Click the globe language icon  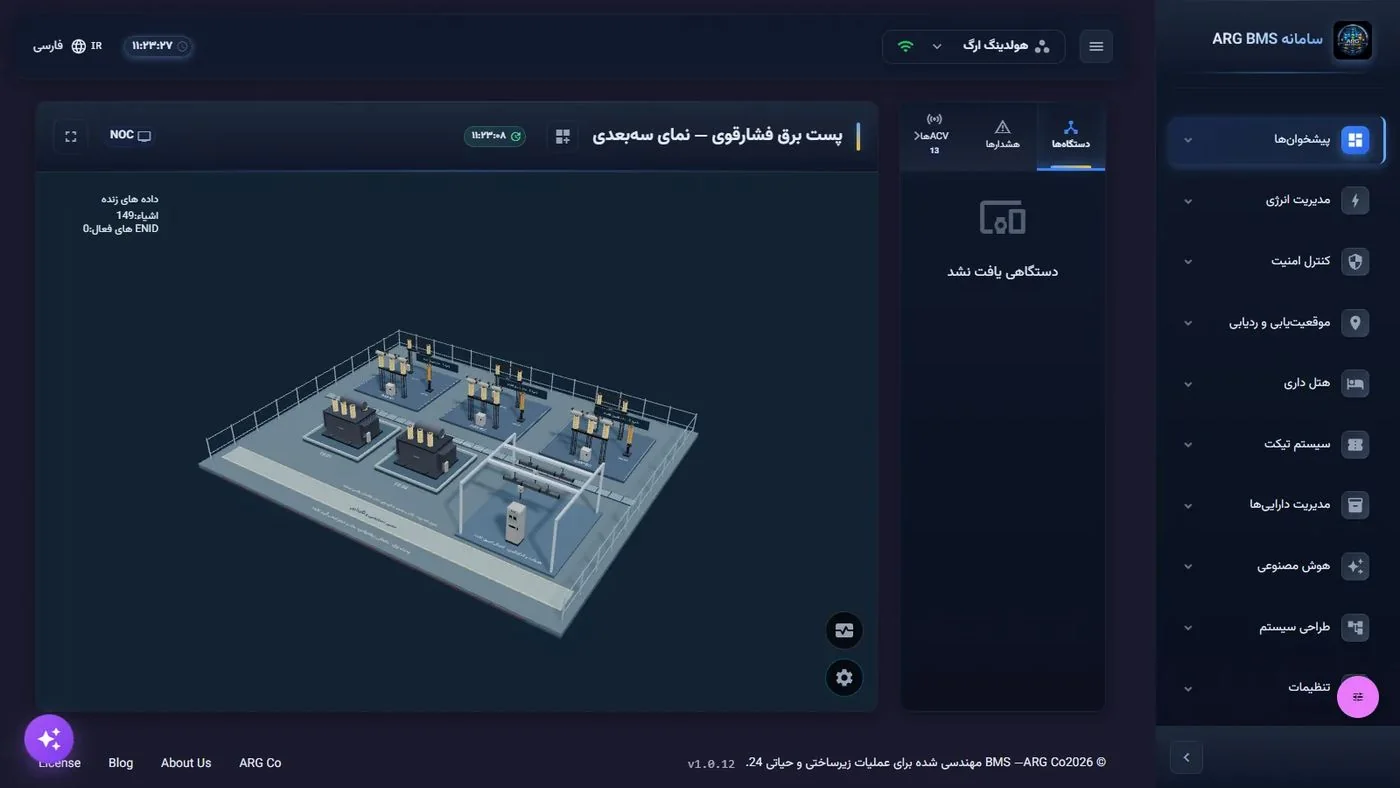[79, 46]
